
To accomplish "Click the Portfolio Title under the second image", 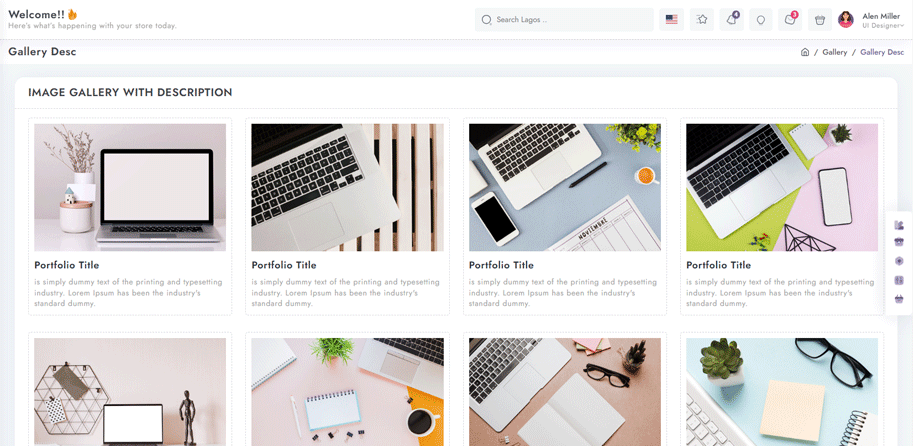I will click(284, 265).
